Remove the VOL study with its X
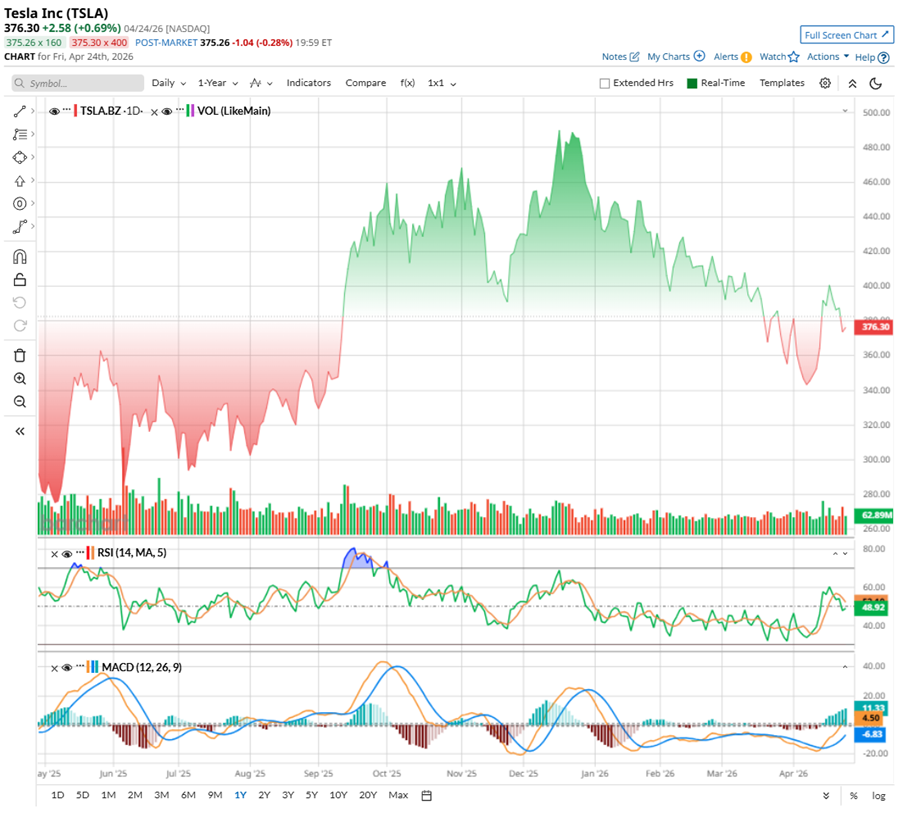The width and height of the screenshot is (903, 813). pos(154,112)
